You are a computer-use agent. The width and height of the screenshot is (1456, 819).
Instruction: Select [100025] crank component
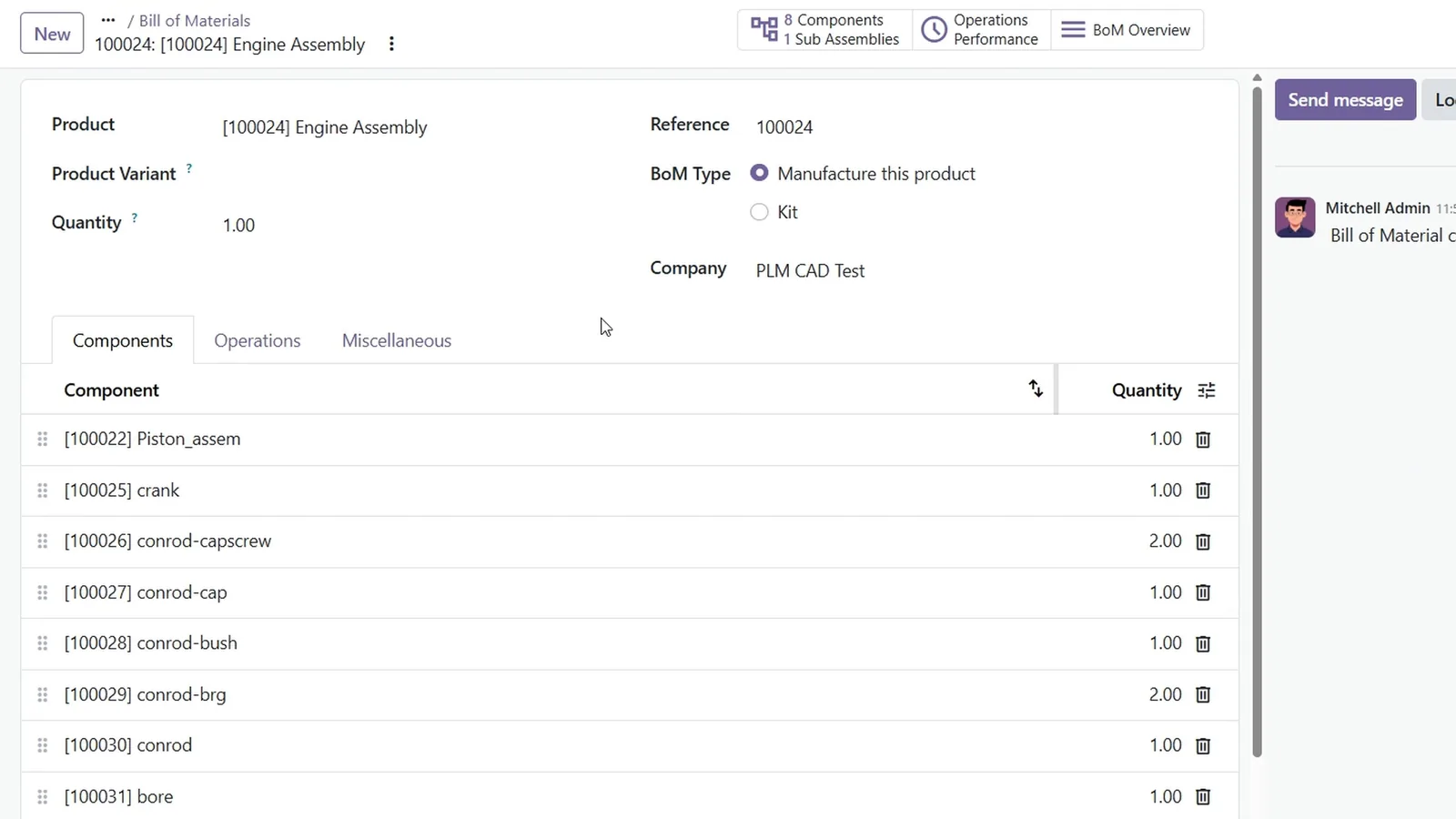122,490
